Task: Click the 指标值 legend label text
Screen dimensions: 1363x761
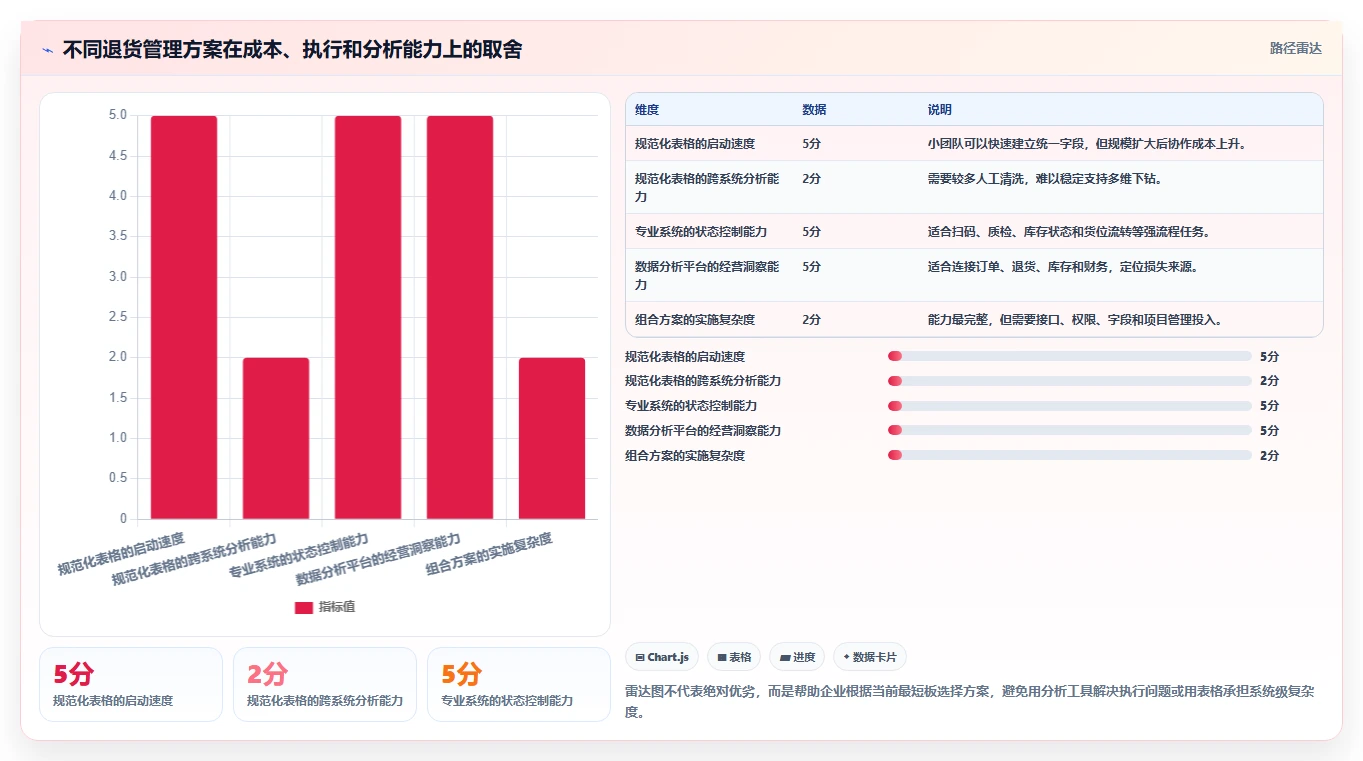Action: pos(337,607)
